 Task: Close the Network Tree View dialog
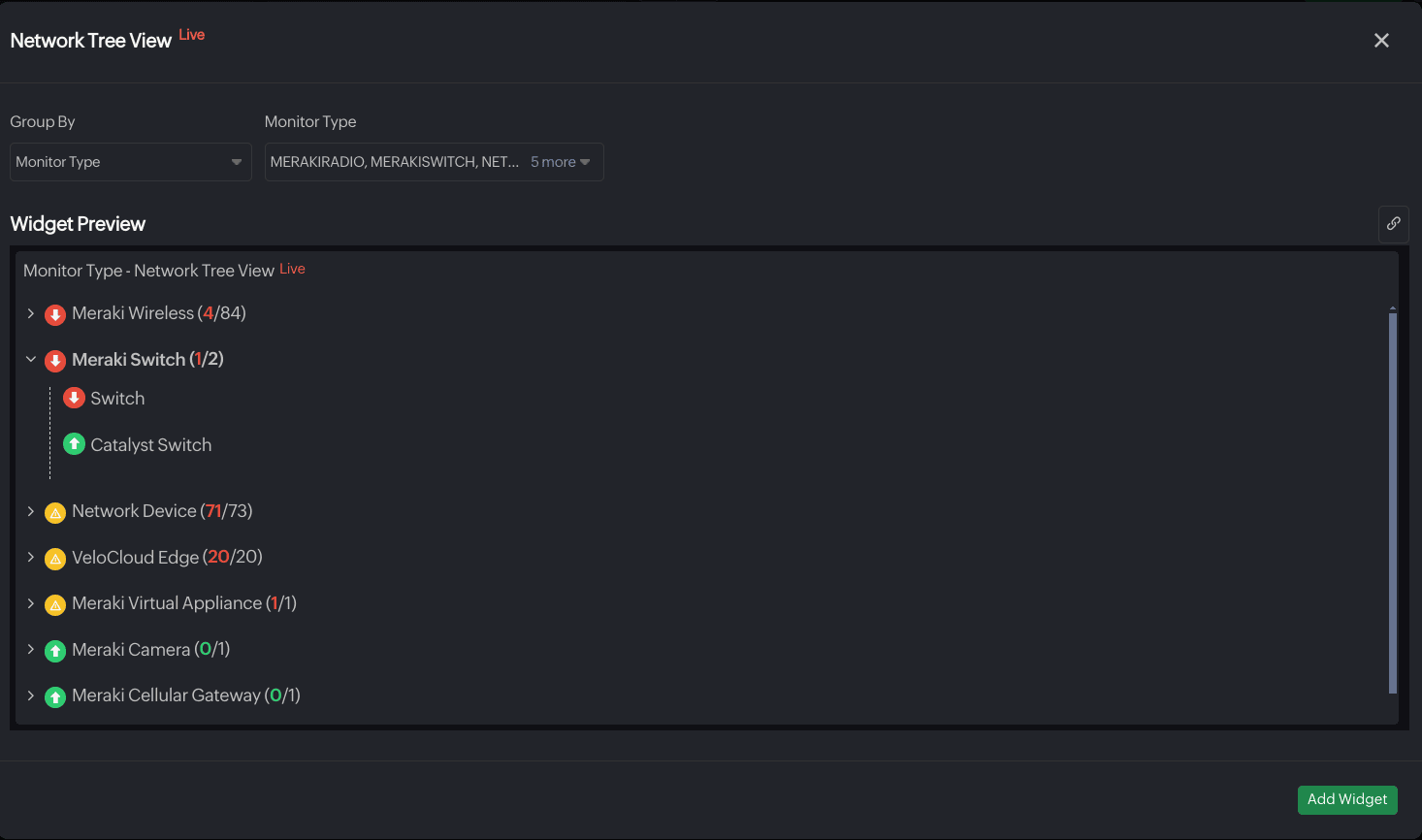point(1381,41)
